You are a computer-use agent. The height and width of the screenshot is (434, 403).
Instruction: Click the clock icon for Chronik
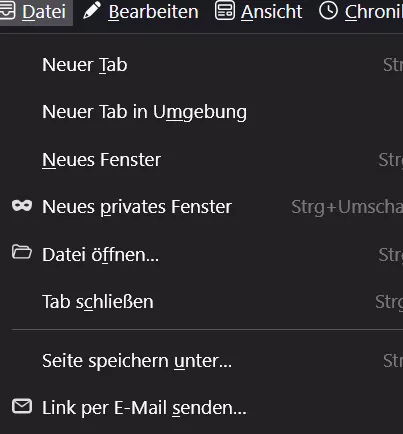[328, 11]
